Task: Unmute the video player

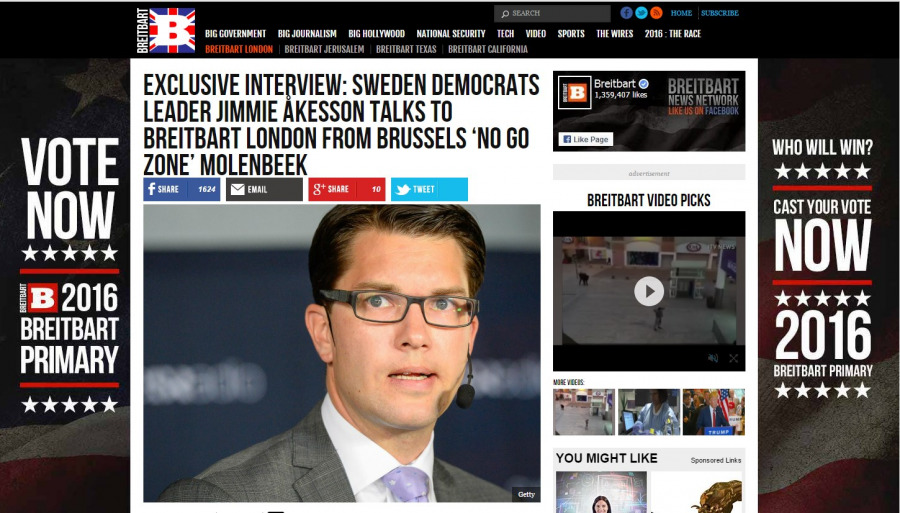Action: (x=713, y=358)
